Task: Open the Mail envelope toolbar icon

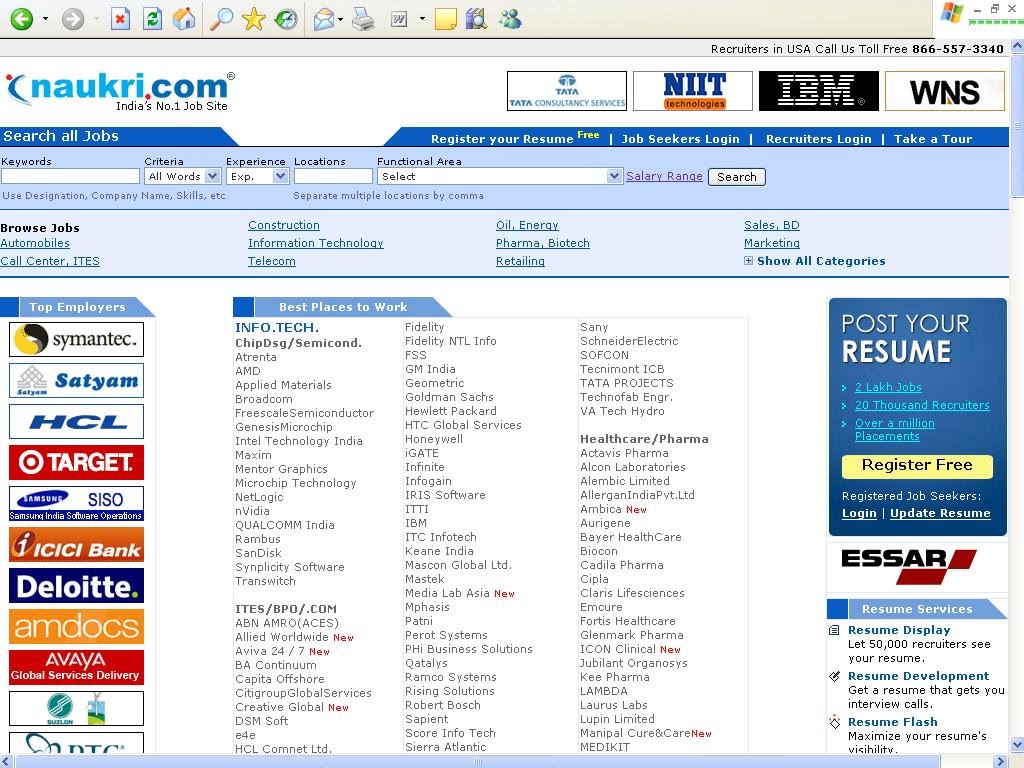Action: [324, 20]
